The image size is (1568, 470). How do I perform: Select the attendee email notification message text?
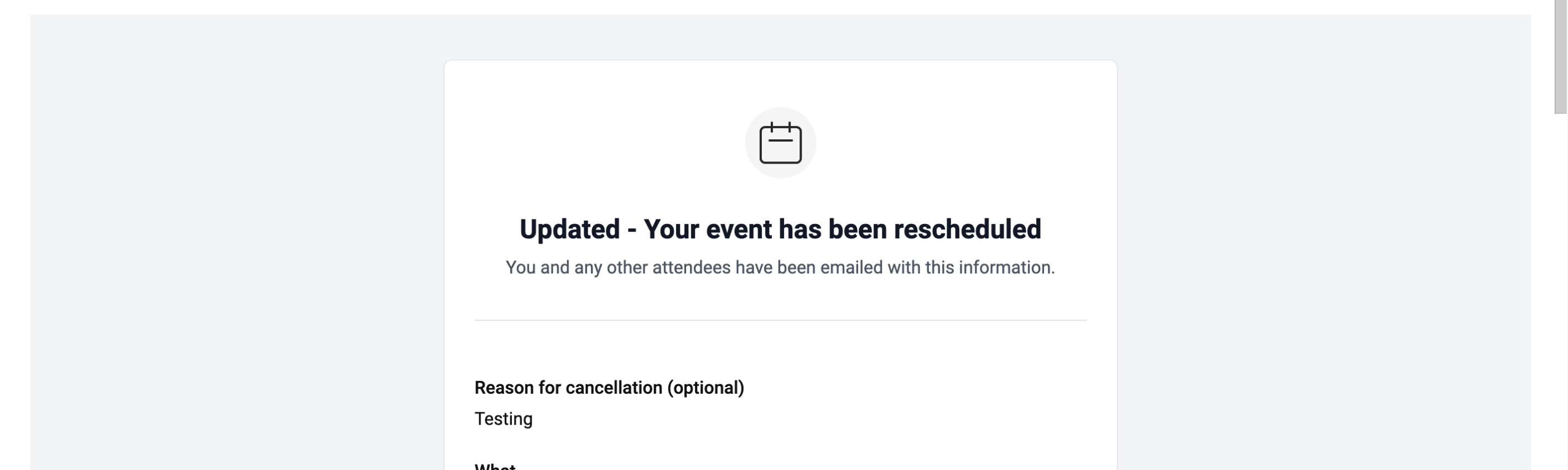[780, 267]
